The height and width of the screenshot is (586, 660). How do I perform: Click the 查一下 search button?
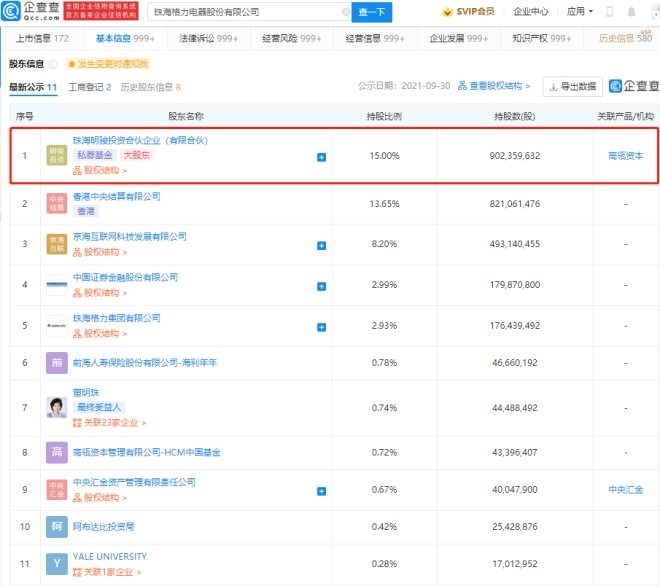coord(373,13)
